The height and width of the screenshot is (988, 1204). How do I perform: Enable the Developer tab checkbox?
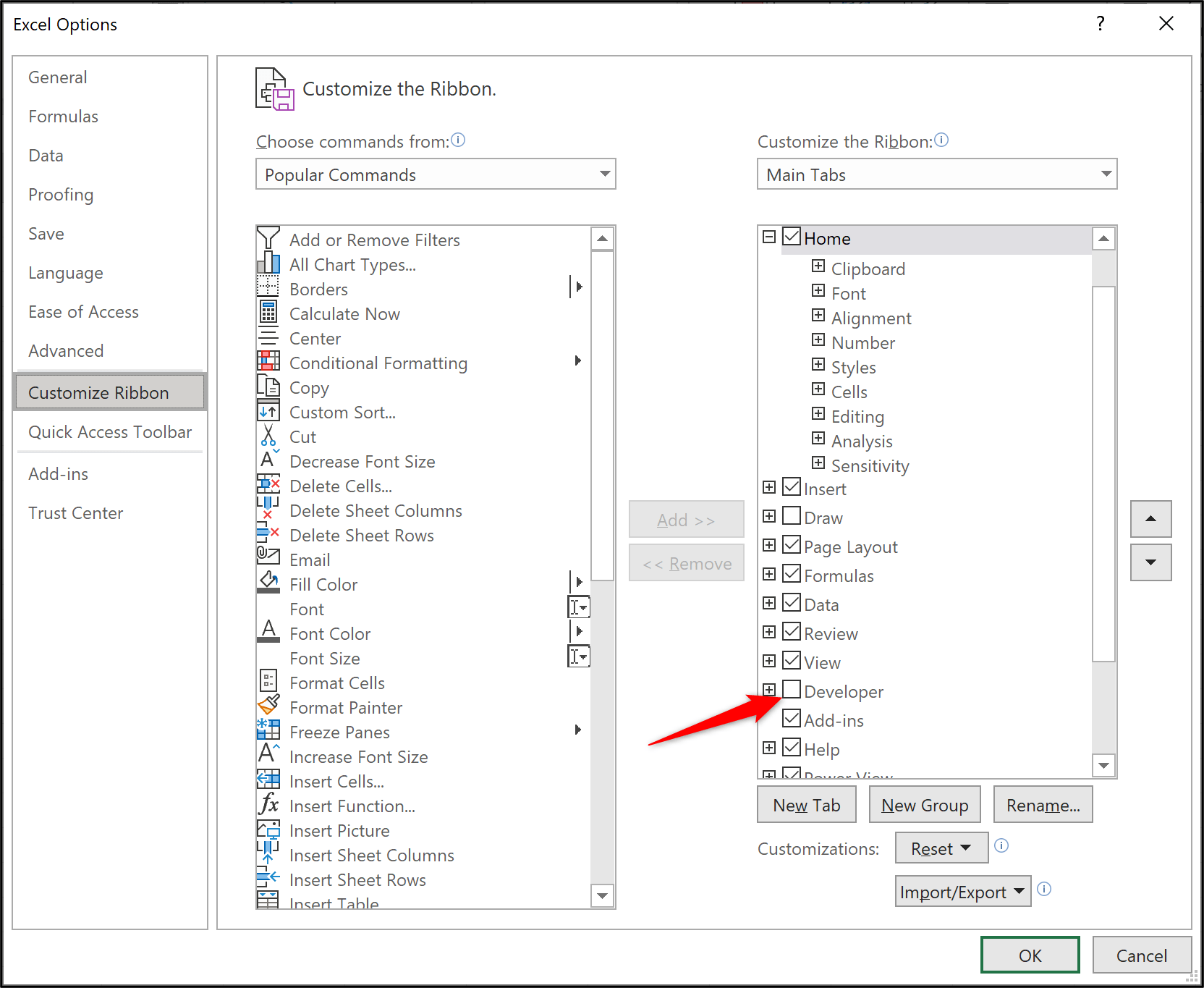point(791,690)
